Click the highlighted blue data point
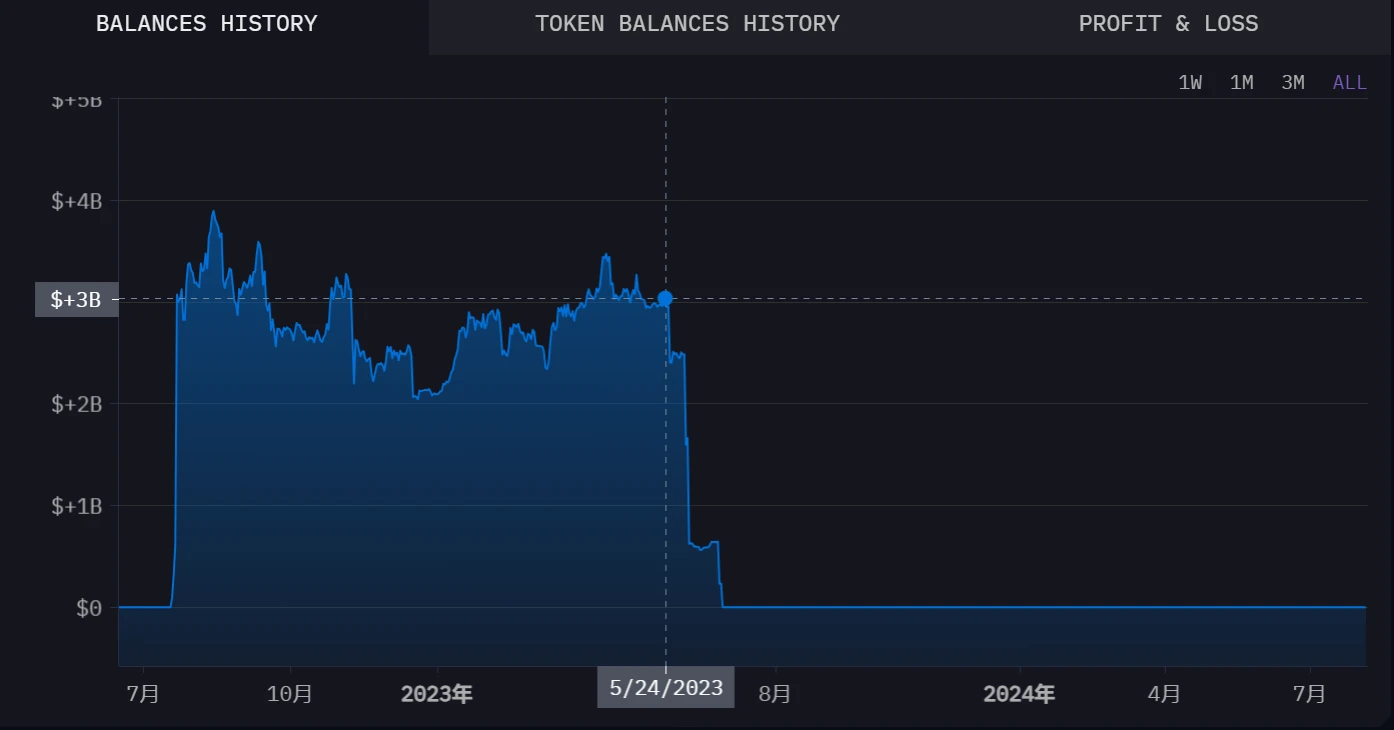 665,298
